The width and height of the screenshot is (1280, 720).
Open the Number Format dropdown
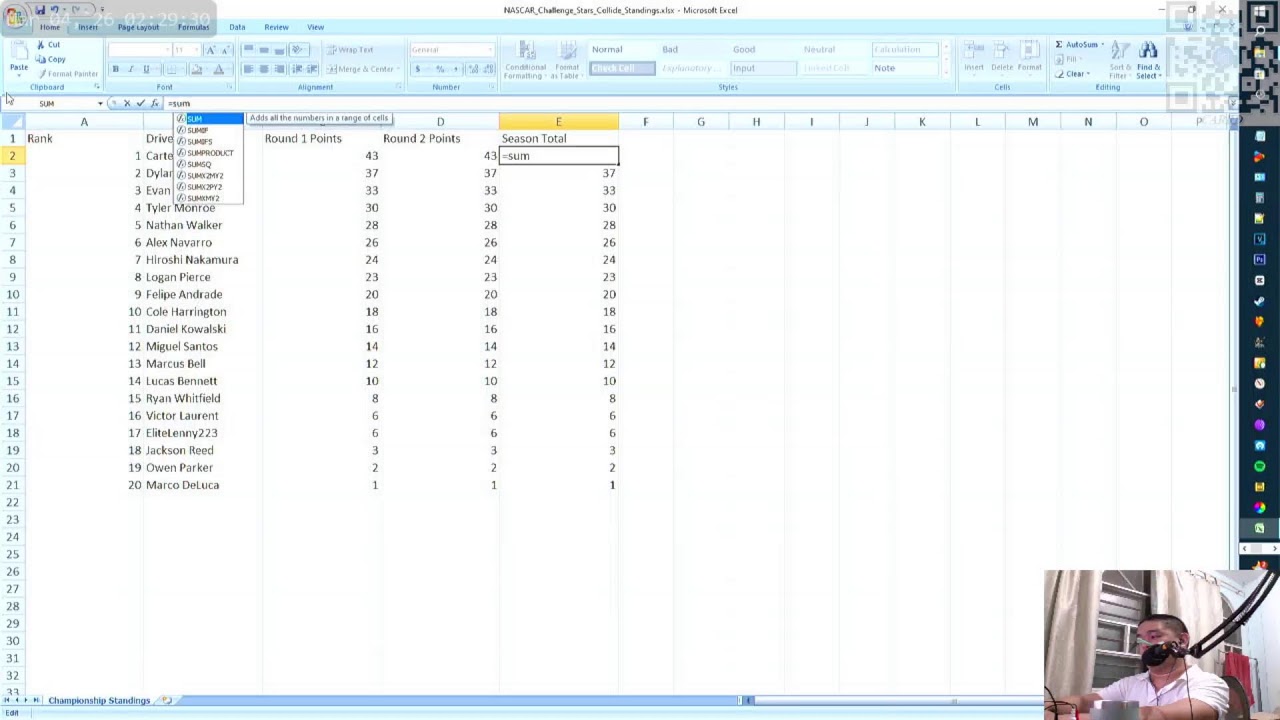(x=491, y=49)
